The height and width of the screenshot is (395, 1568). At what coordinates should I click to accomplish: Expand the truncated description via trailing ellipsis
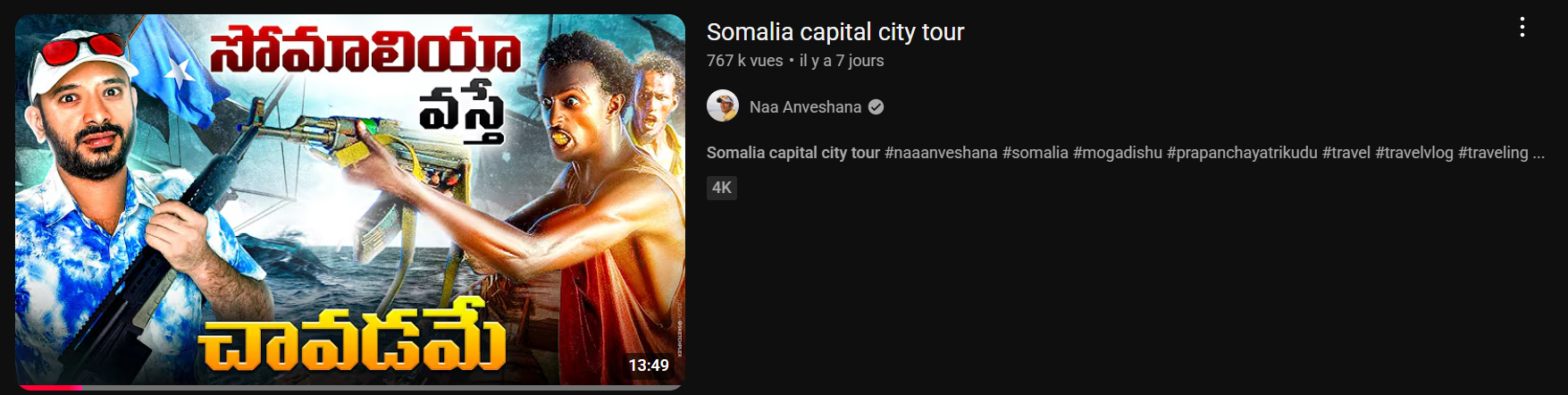click(x=1539, y=154)
